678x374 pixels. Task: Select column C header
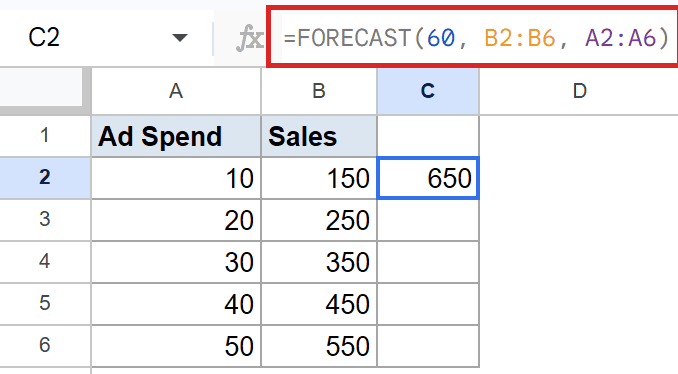pyautogui.click(x=428, y=91)
